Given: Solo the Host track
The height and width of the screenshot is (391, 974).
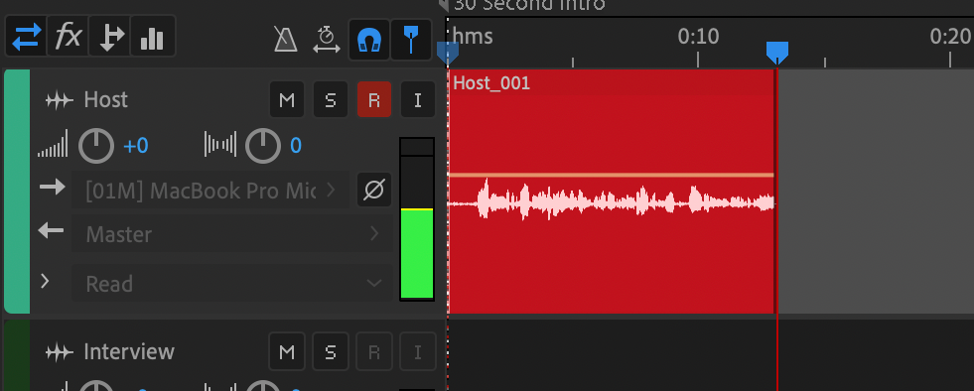Looking at the screenshot, I should (x=330, y=99).
